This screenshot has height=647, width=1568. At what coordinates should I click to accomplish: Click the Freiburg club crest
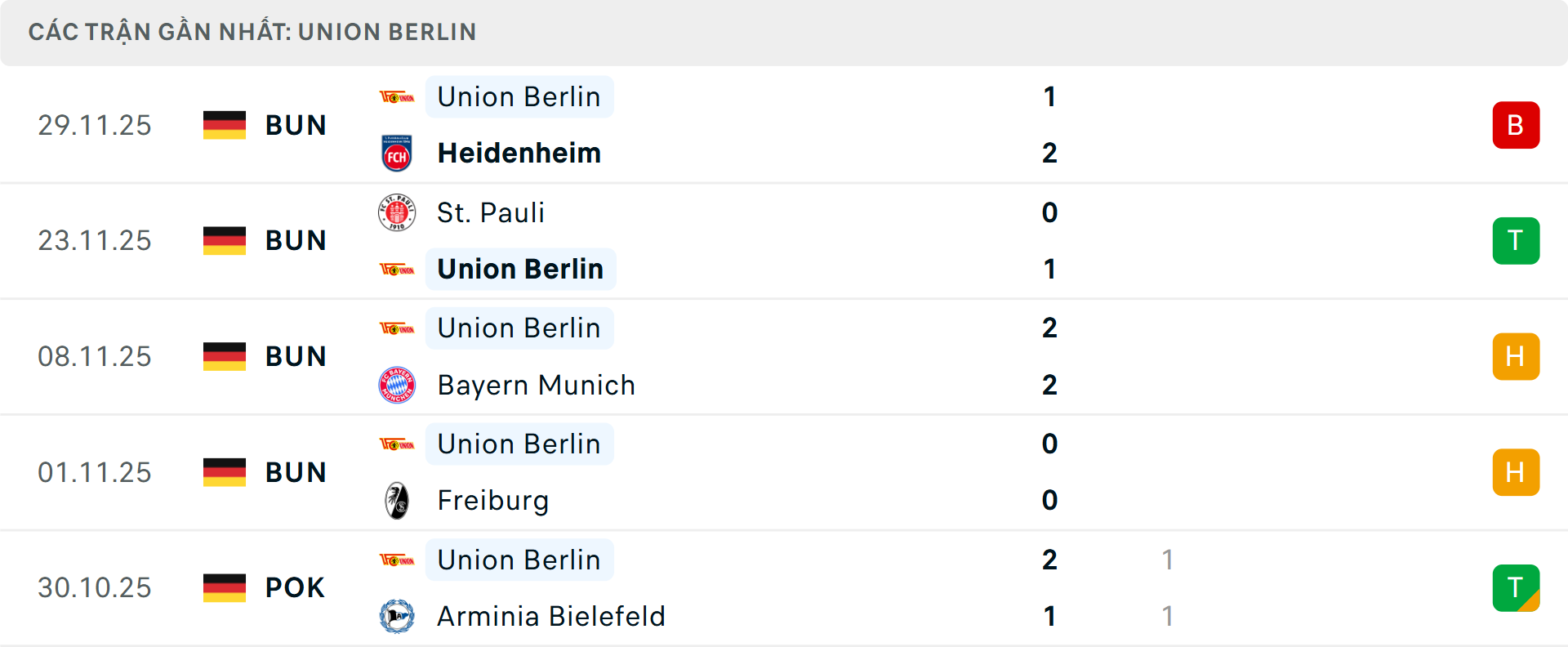pyautogui.click(x=398, y=500)
